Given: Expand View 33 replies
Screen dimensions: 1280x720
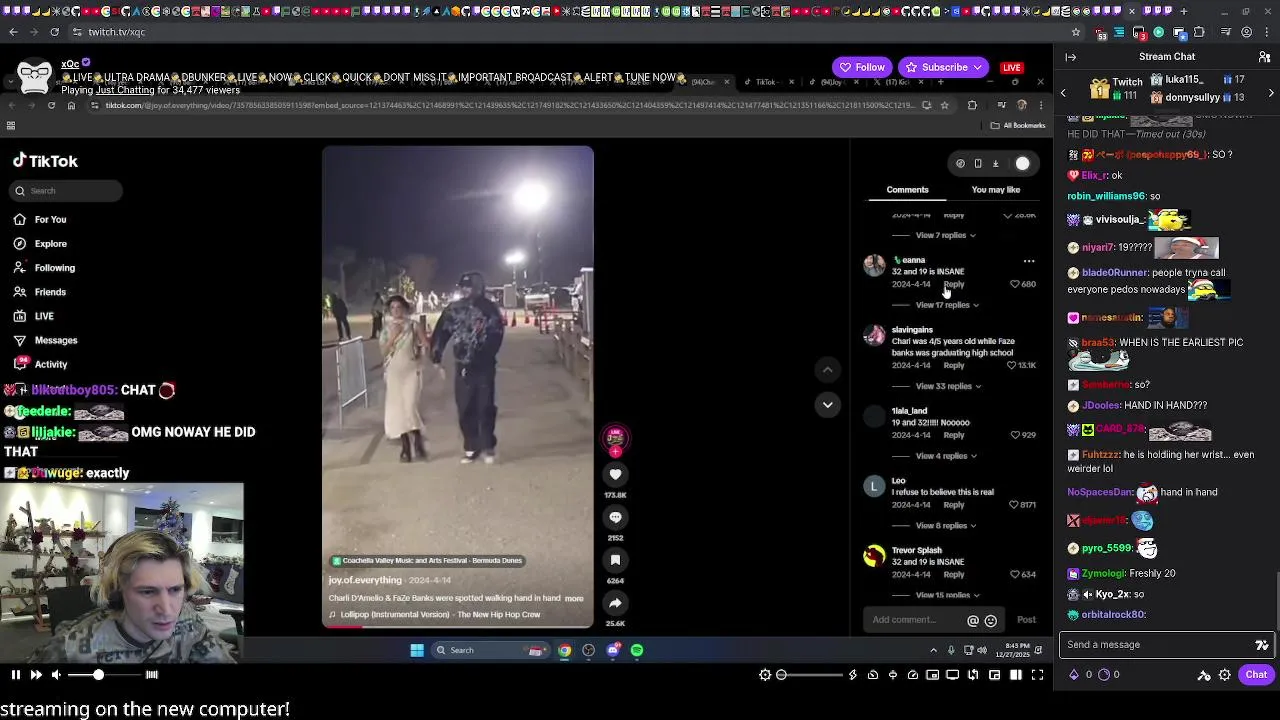Looking at the screenshot, I should pyautogui.click(x=948, y=386).
